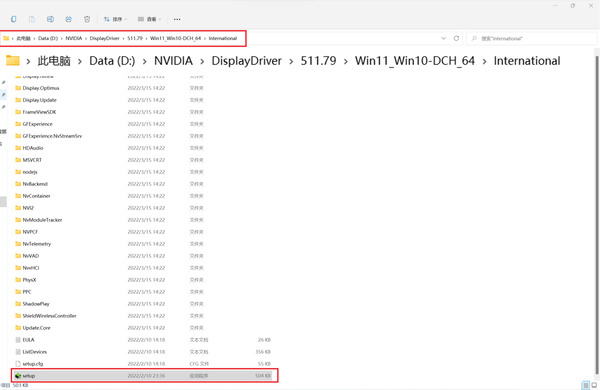Go to 511.79 in the small breadcrumb path
The width and height of the screenshot is (600, 390).
[x=135, y=38]
